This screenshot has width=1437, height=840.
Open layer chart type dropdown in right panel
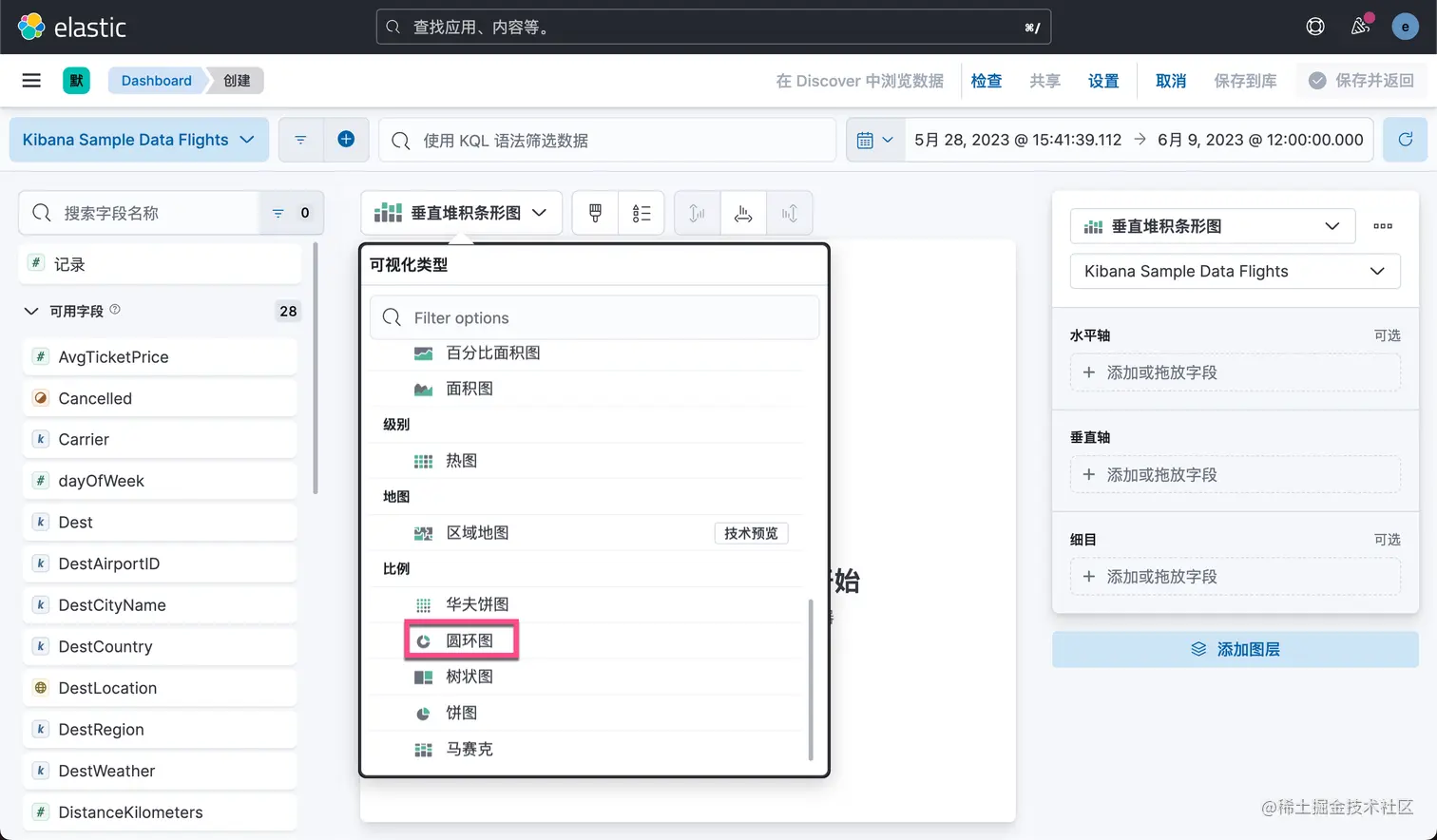pos(1213,226)
